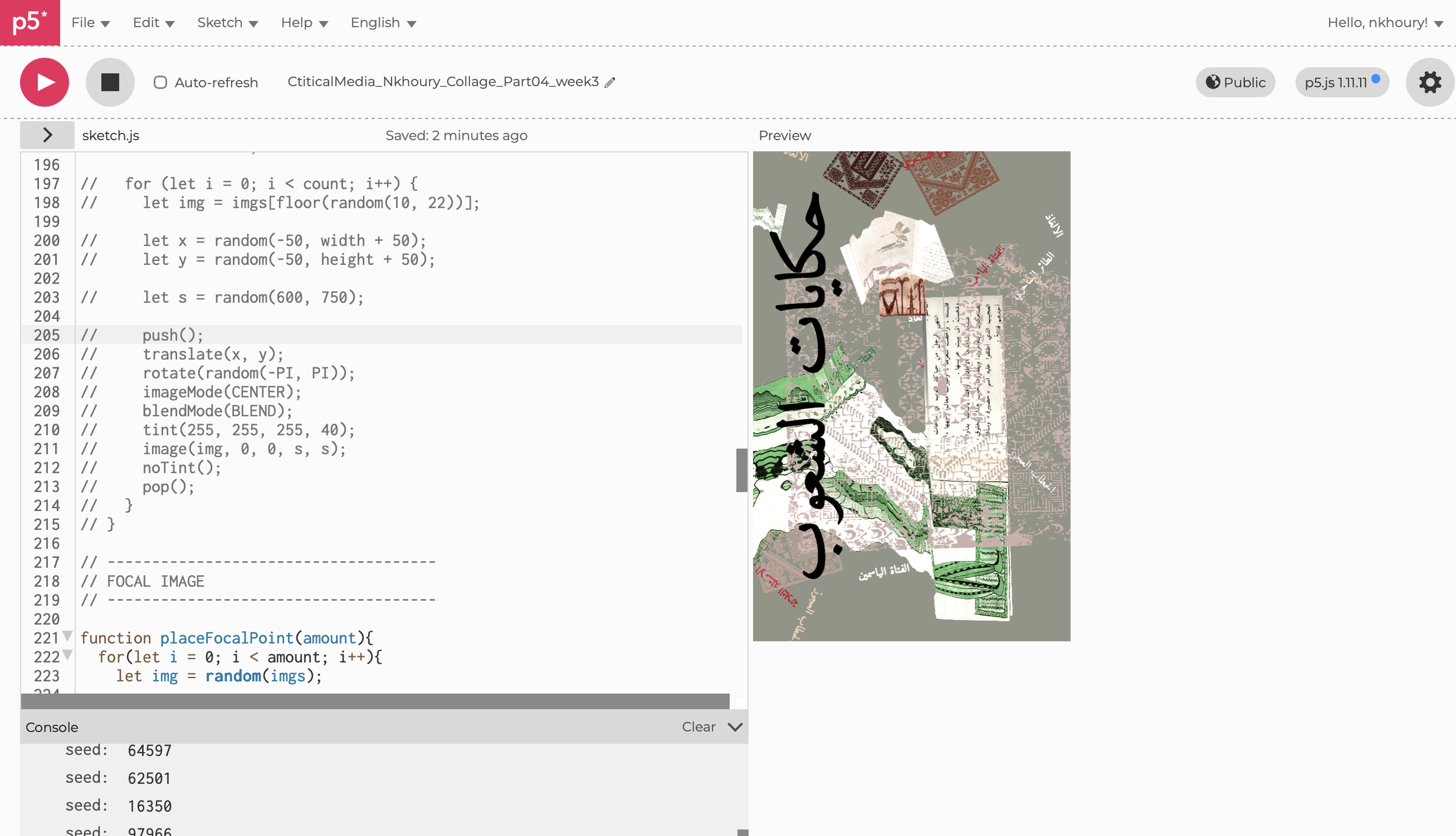Edit sketch name with pencil icon
The height and width of the screenshot is (836, 1456).
pyautogui.click(x=610, y=83)
